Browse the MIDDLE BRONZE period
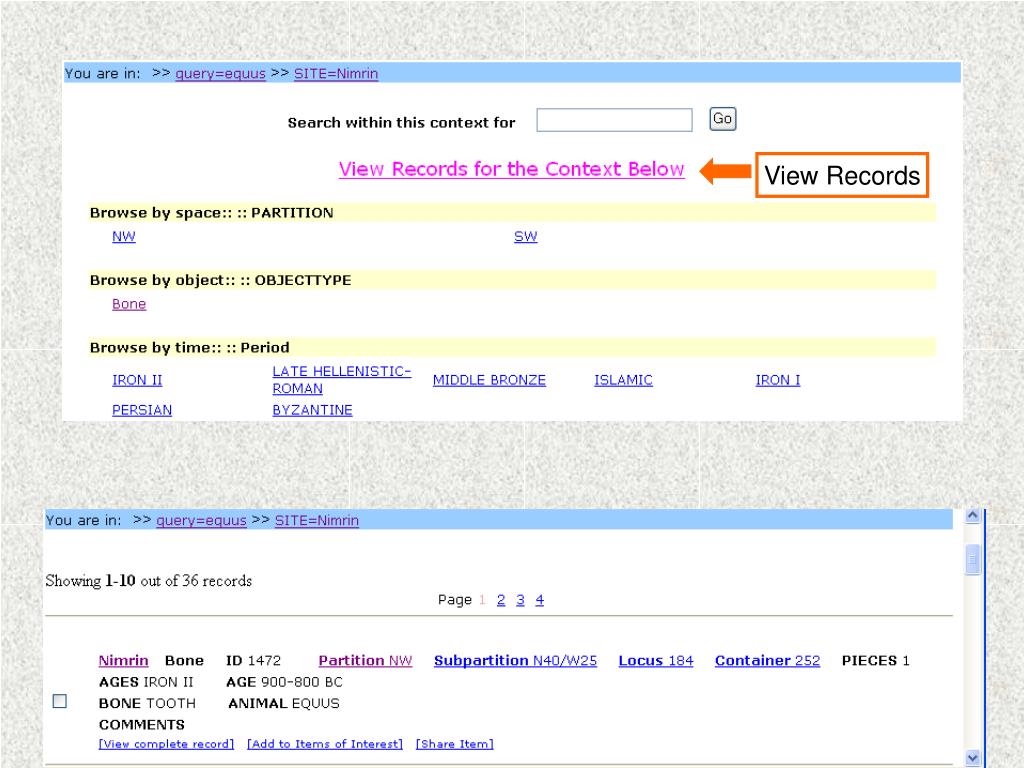Screen dimensions: 1024x768 click(489, 380)
